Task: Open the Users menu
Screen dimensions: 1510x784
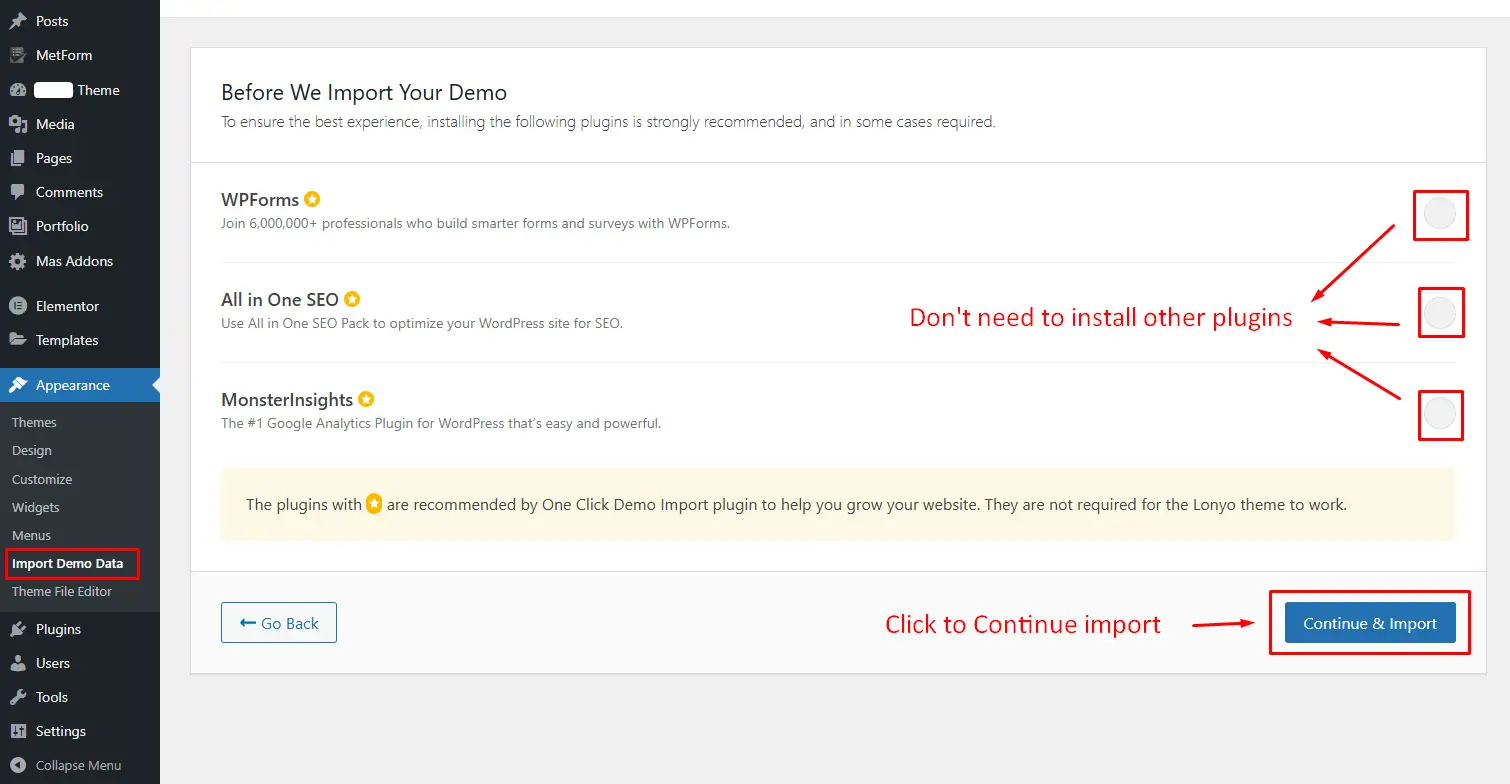Action: [x=80, y=663]
